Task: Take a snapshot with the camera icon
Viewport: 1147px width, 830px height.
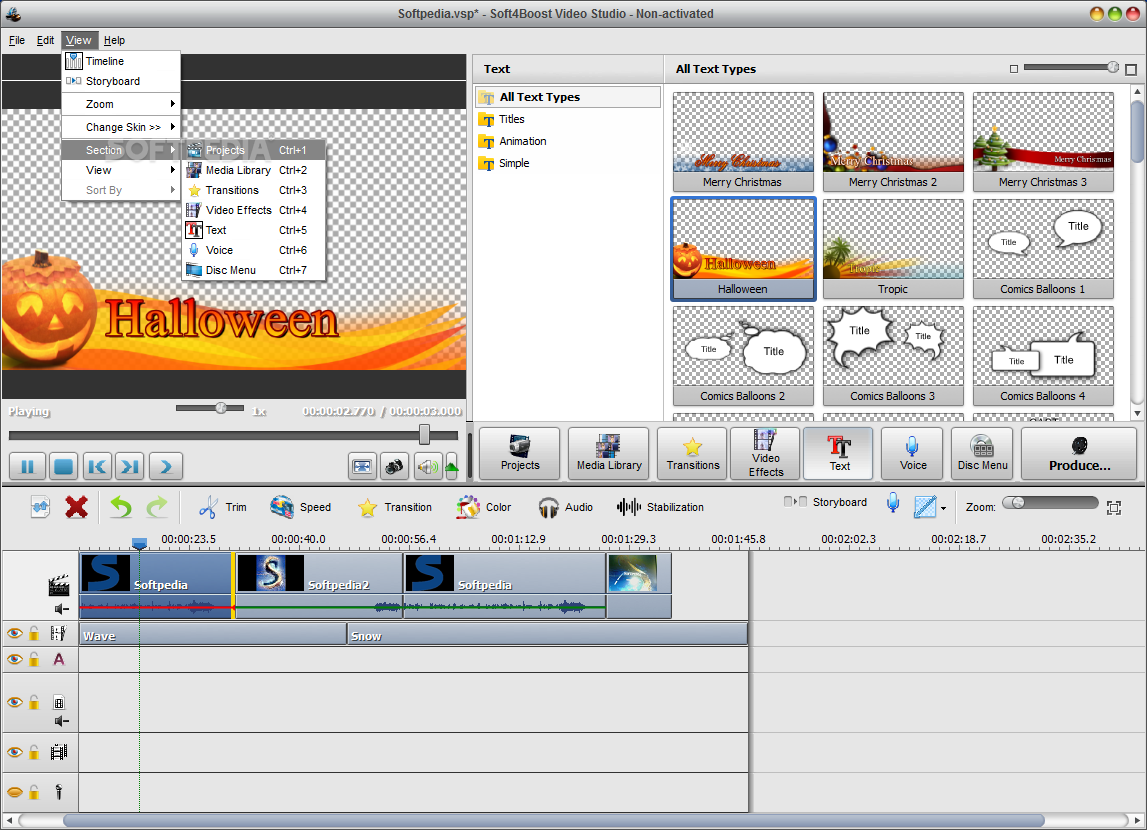Action: tap(394, 466)
